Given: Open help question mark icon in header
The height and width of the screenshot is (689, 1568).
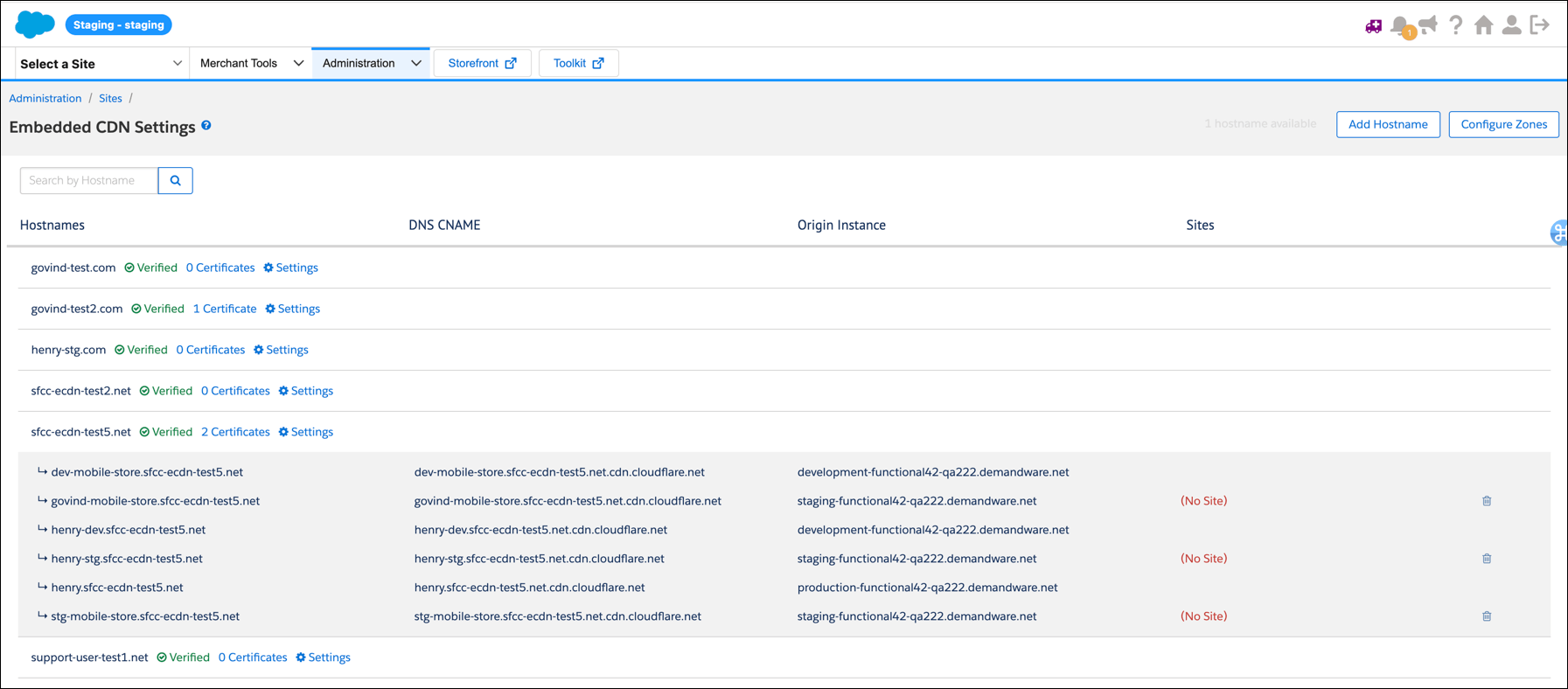Looking at the screenshot, I should point(1455,24).
